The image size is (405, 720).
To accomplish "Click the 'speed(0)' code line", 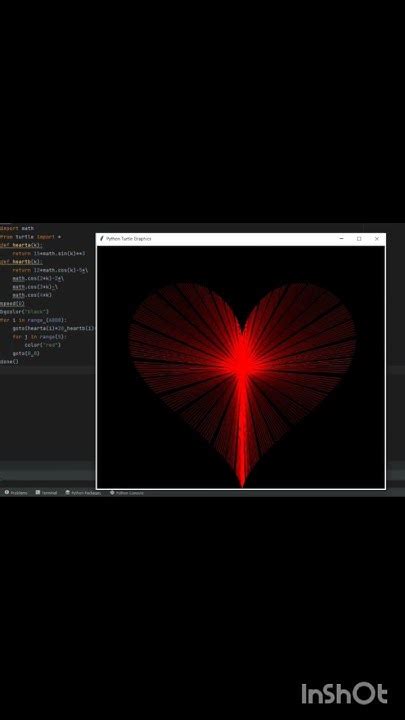I will (x=12, y=304).
